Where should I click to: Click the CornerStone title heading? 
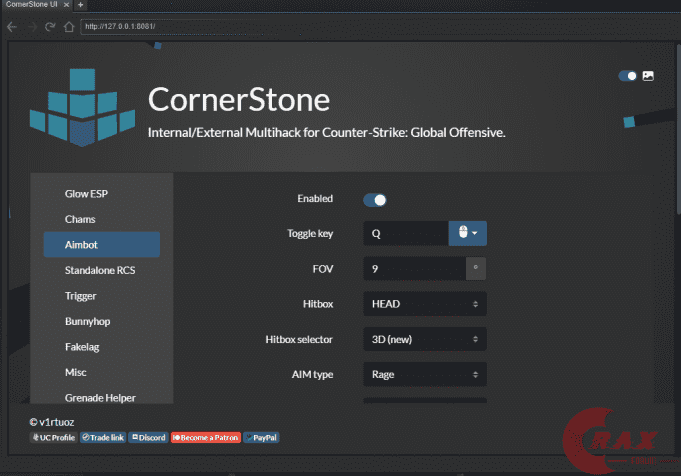(239, 99)
